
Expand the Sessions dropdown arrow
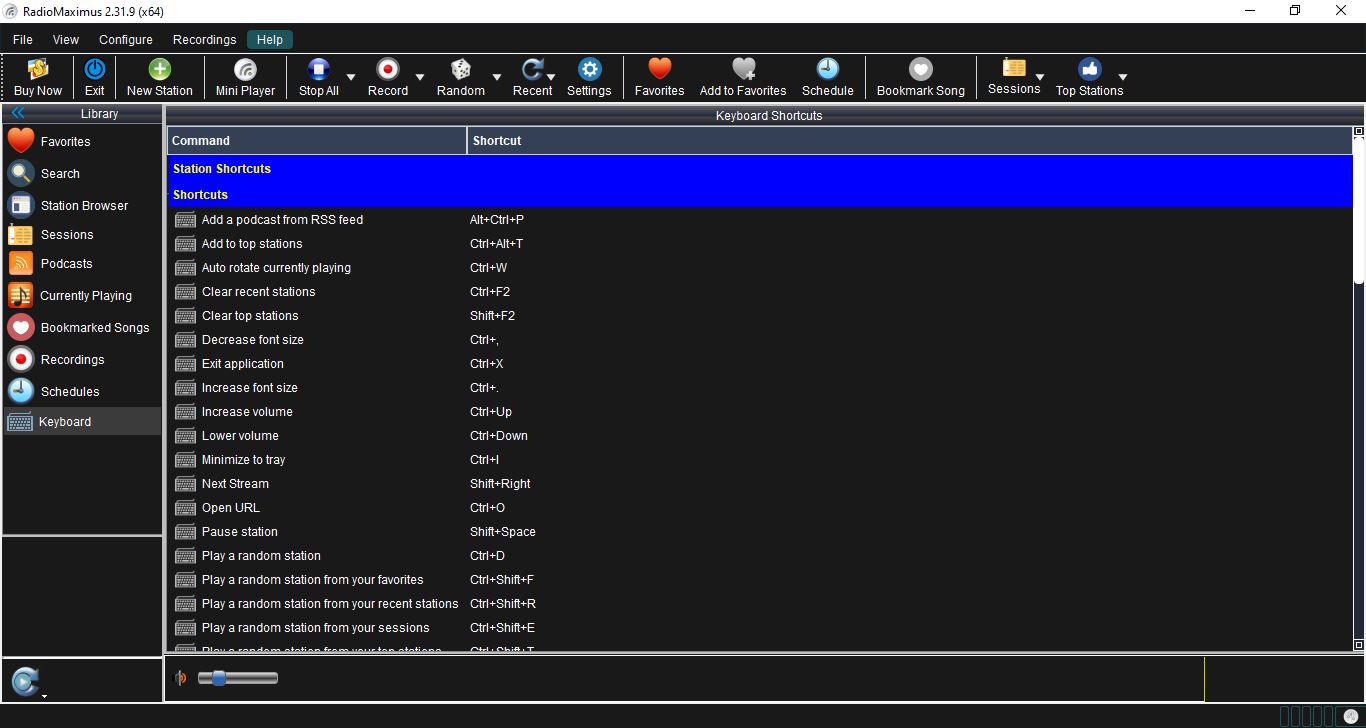coord(1040,77)
